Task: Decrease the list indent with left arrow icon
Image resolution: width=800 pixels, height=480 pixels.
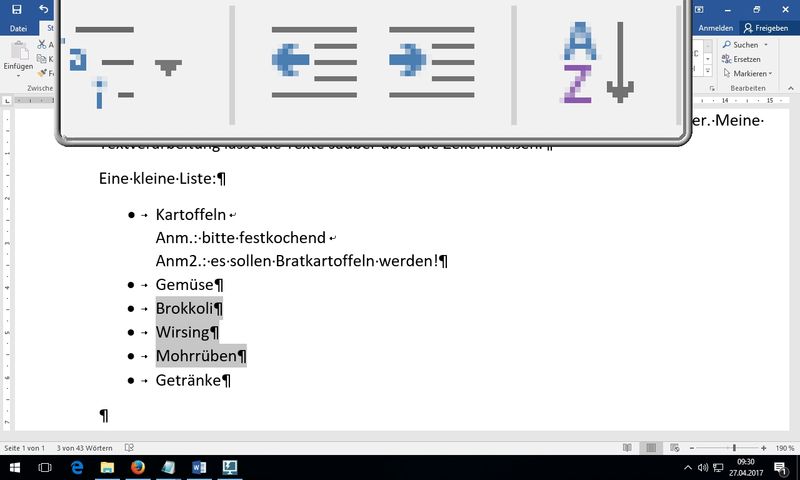Action: coord(314,61)
